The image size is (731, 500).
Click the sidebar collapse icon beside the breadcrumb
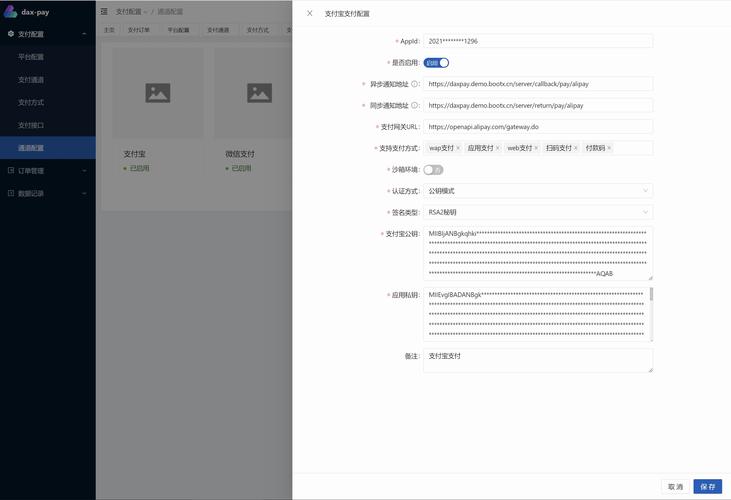[x=104, y=11]
